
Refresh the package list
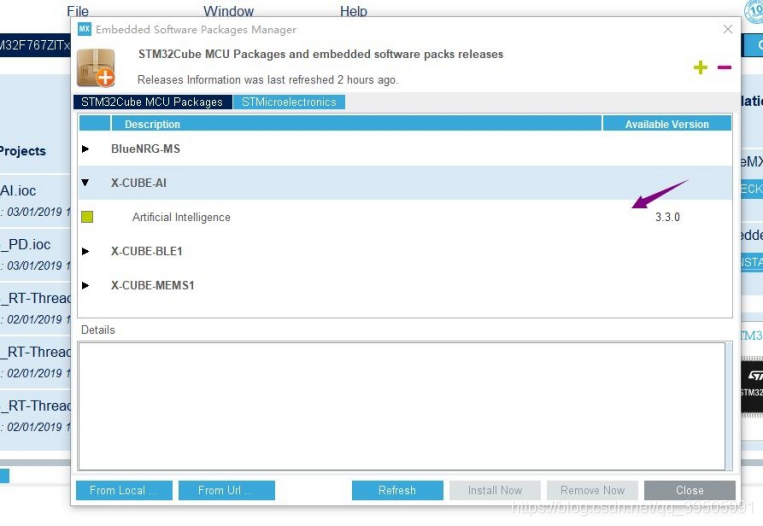coord(397,490)
